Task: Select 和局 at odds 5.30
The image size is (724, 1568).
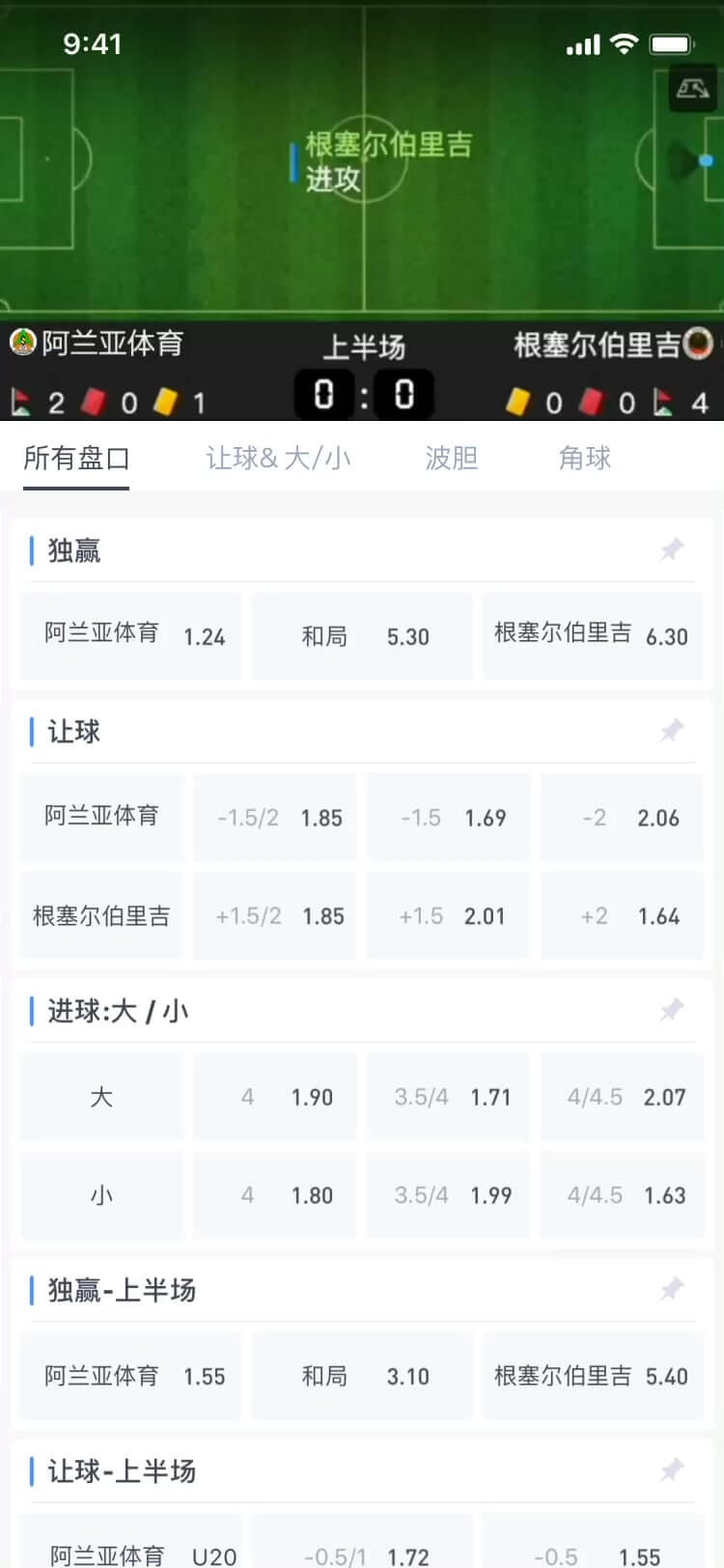Action: (x=362, y=635)
